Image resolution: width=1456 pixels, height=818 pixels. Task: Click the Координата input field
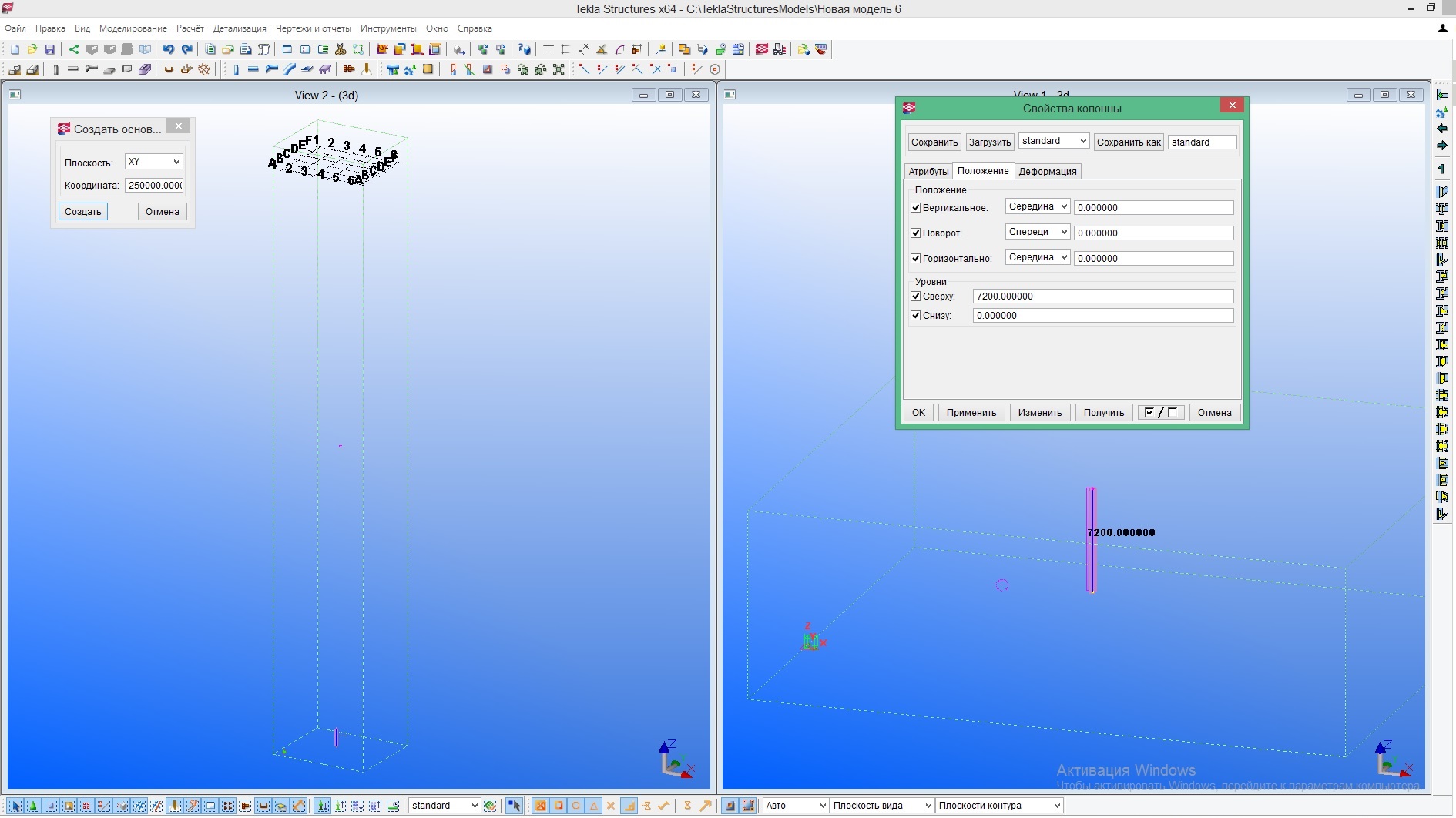pos(155,185)
